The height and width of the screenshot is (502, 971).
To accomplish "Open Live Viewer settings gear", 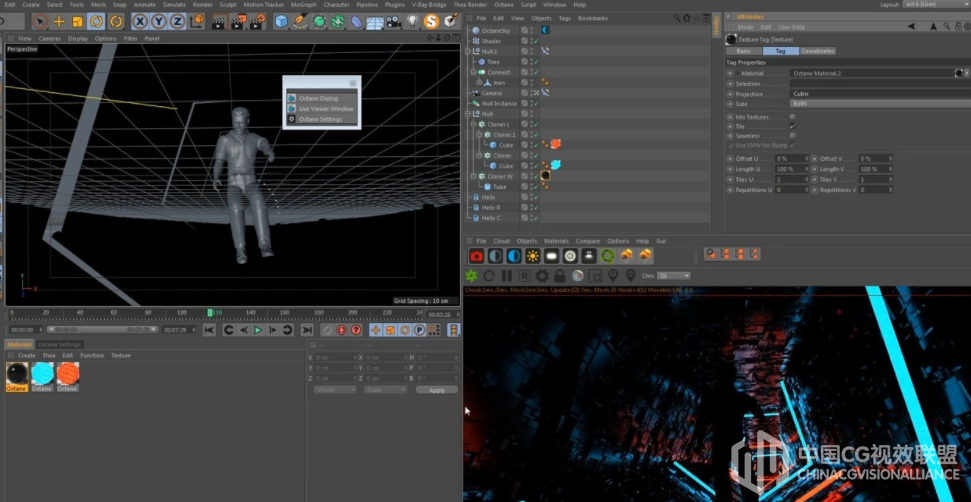I will pyautogui.click(x=542, y=275).
